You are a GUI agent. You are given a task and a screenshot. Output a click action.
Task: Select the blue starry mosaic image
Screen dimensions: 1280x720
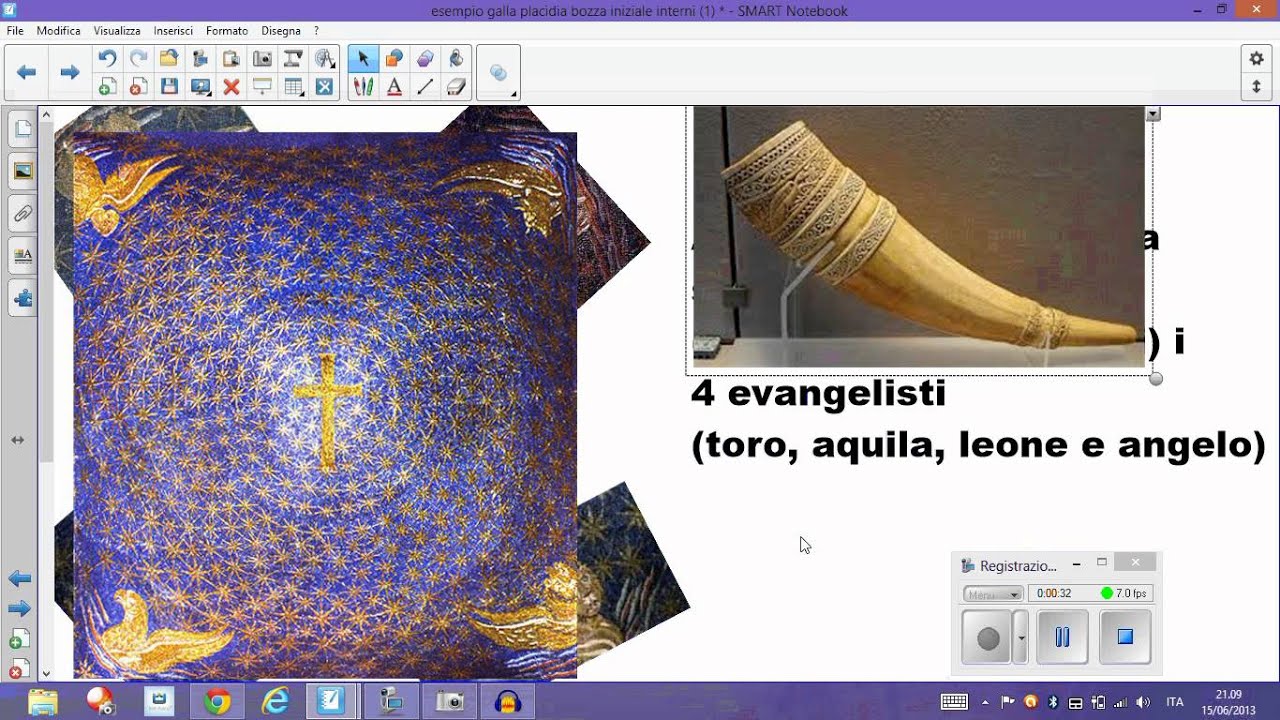tap(325, 405)
